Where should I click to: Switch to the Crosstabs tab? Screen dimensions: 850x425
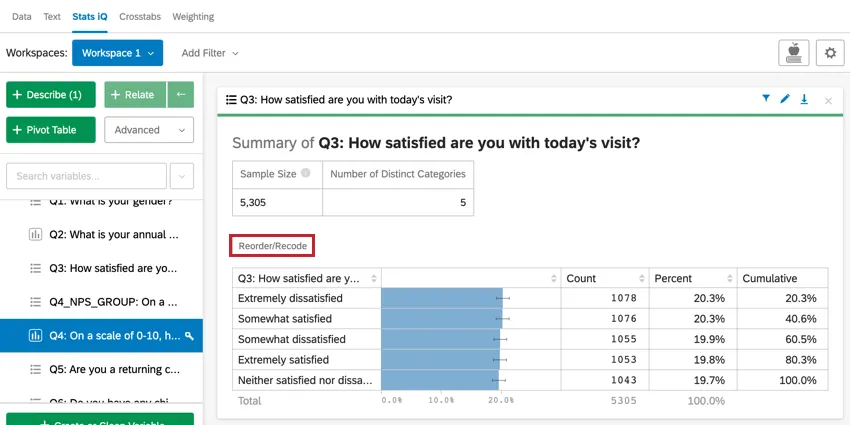point(140,17)
